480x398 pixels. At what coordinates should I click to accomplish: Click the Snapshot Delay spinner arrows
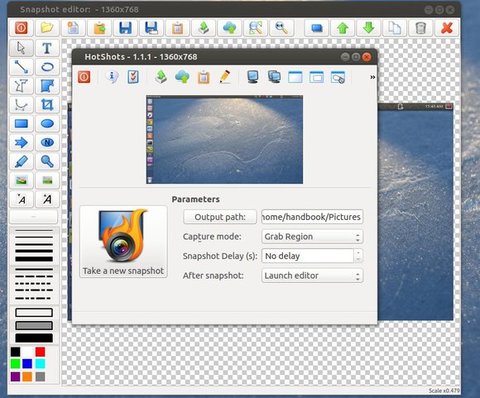pyautogui.click(x=358, y=256)
